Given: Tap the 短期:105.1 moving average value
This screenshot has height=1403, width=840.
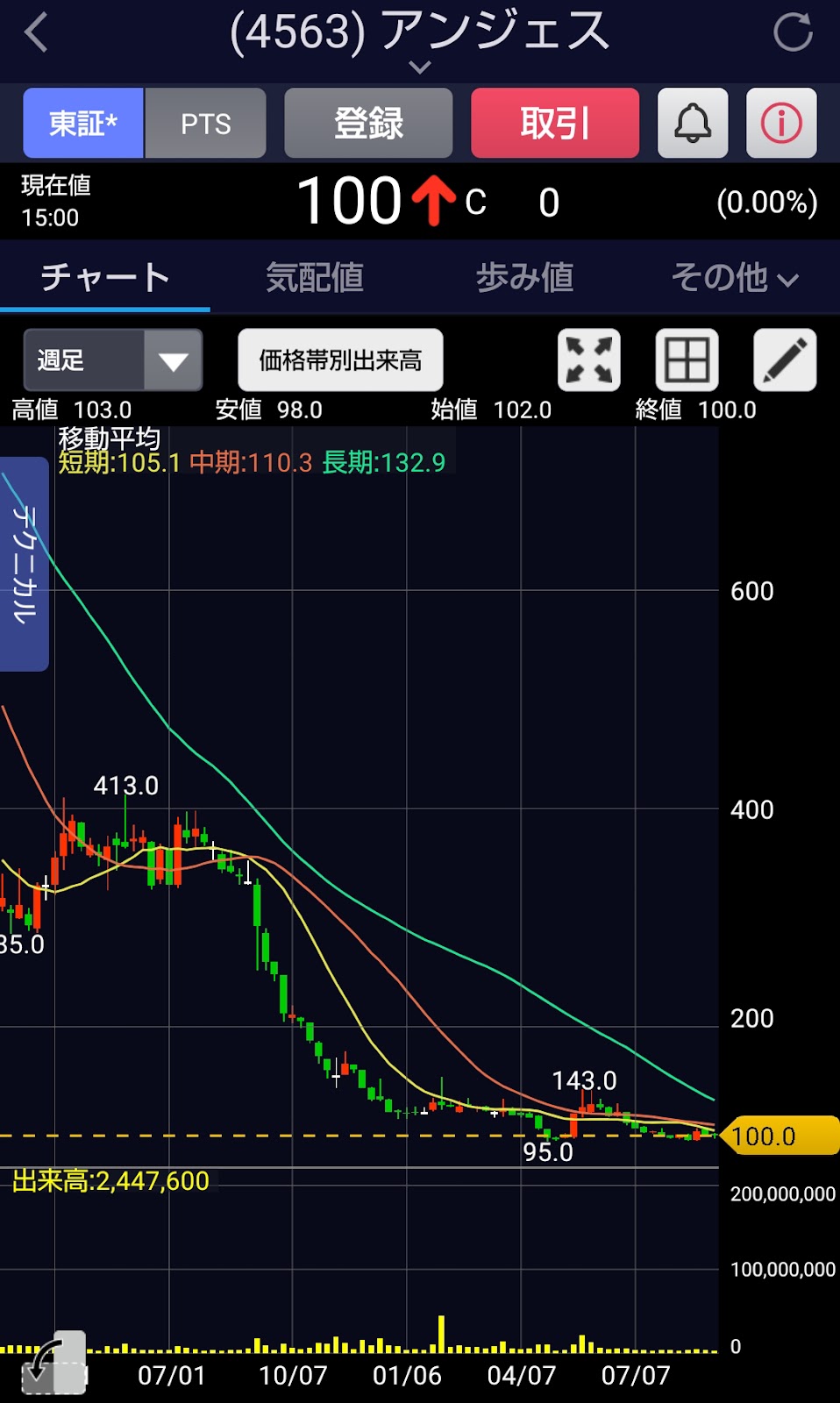Looking at the screenshot, I should tap(119, 463).
